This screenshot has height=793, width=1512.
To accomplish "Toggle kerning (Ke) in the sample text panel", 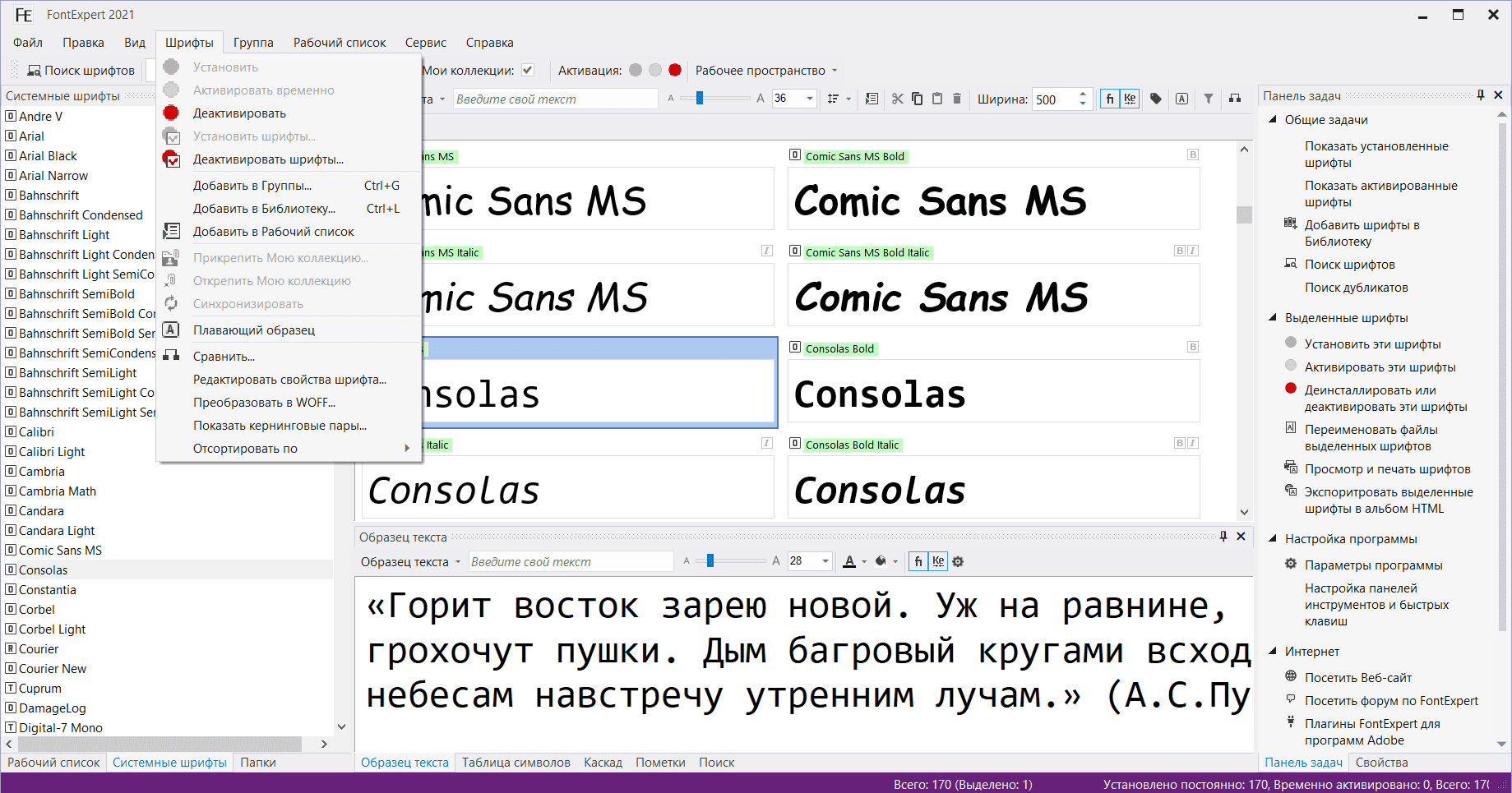I will 938,562.
